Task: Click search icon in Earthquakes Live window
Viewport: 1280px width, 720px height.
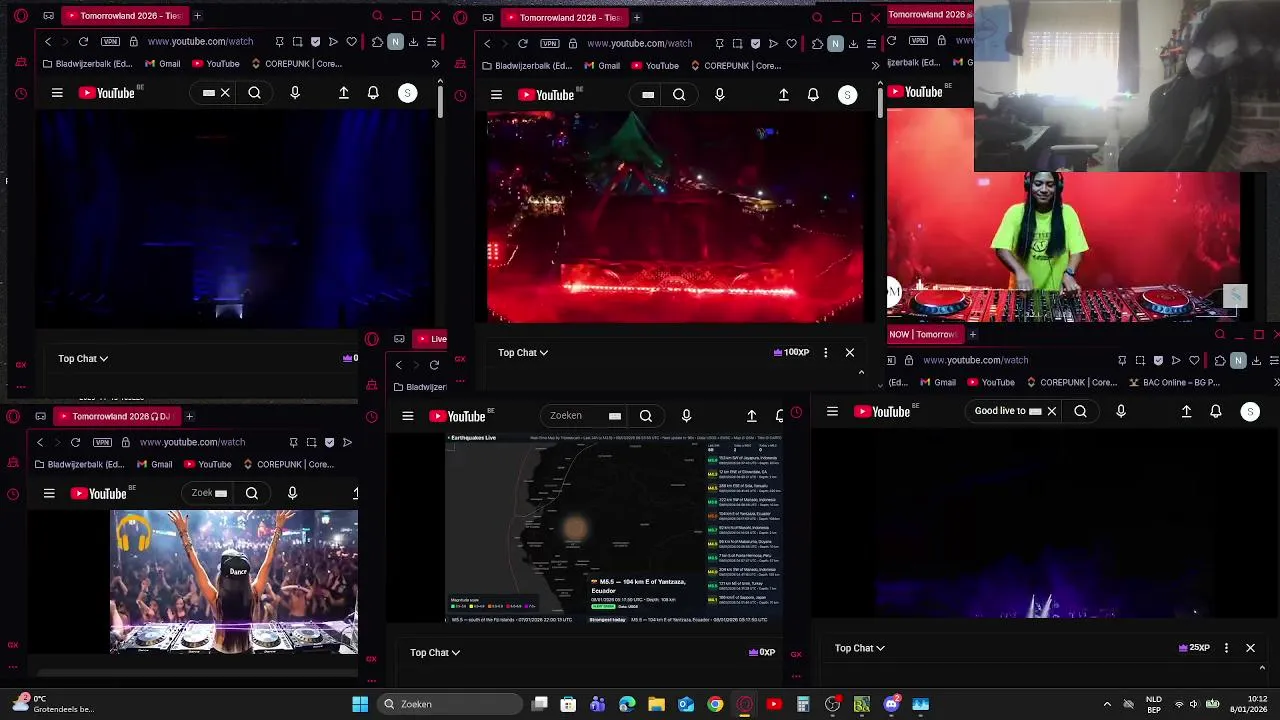Action: (x=646, y=416)
